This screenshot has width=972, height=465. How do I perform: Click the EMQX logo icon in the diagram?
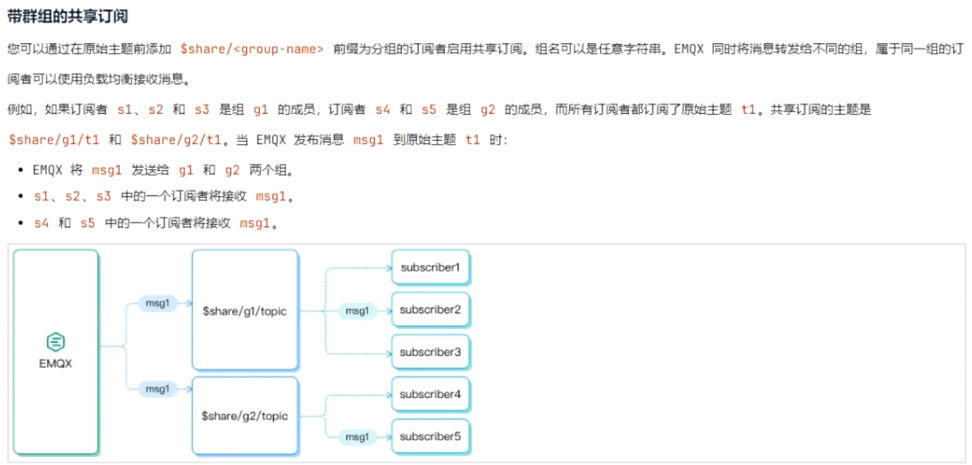click(x=56, y=342)
